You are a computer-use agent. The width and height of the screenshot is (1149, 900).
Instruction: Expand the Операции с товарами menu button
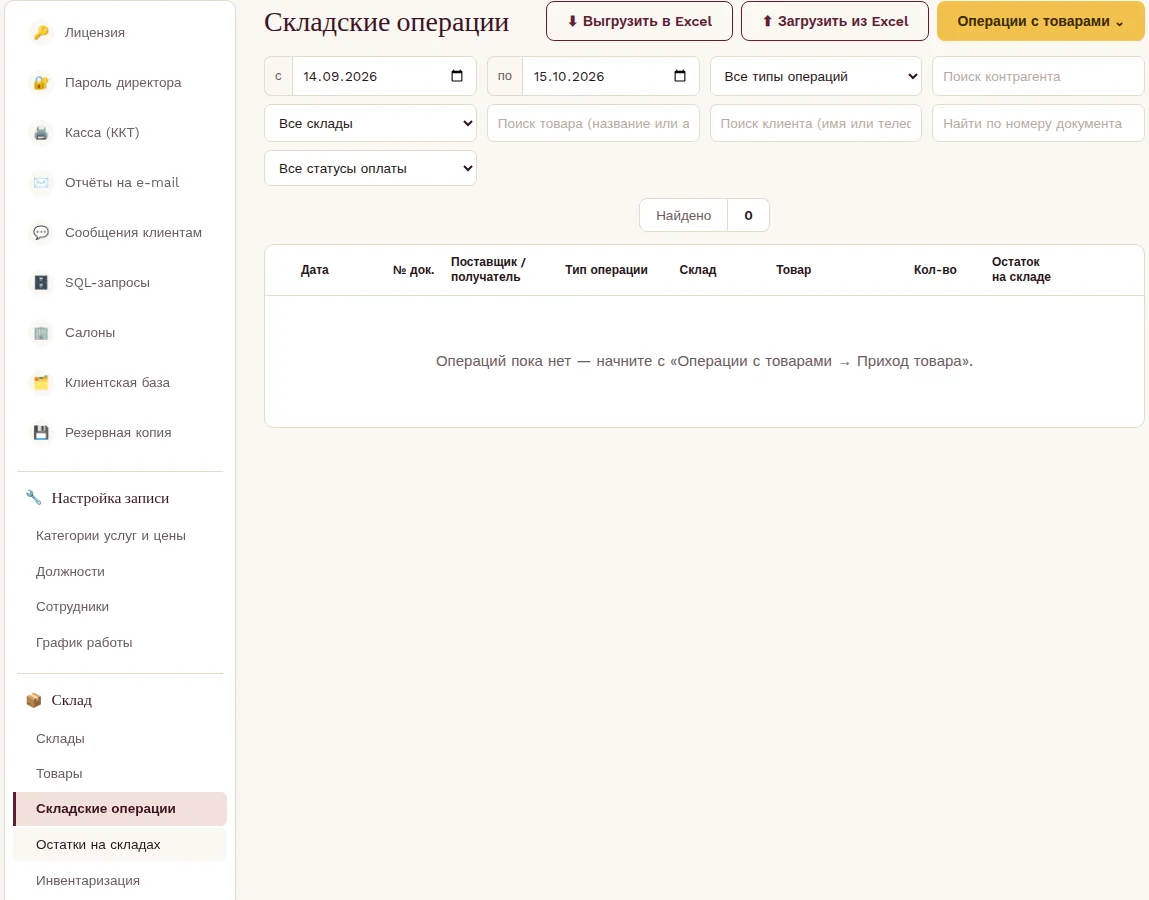[1041, 21]
